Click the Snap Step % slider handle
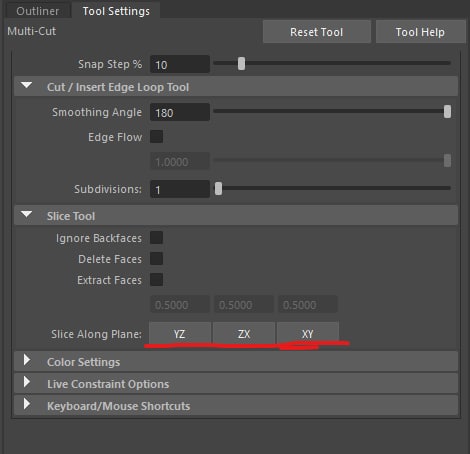The image size is (470, 454). pos(241,63)
